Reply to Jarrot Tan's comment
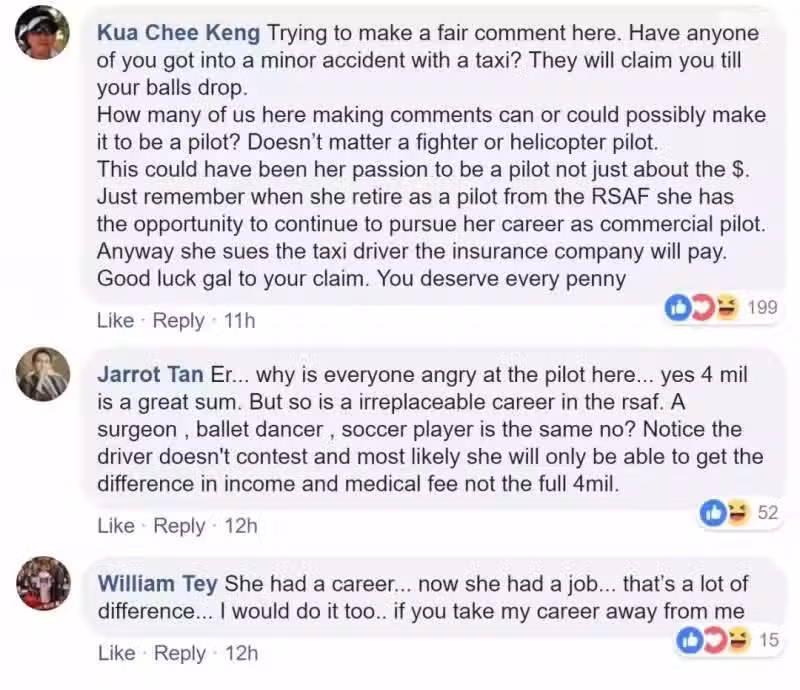Viewport: 800px width, 690px height. coord(179,526)
